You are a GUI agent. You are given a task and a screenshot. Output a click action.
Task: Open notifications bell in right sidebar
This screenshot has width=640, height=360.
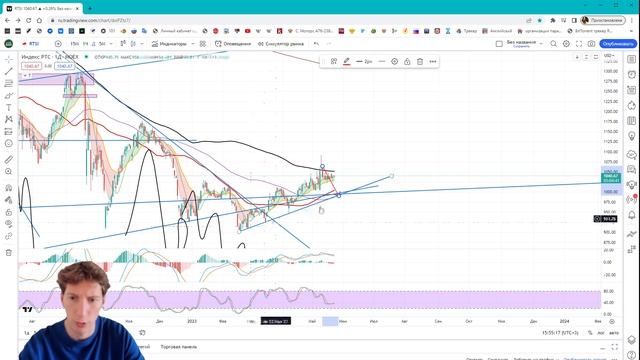point(631,215)
